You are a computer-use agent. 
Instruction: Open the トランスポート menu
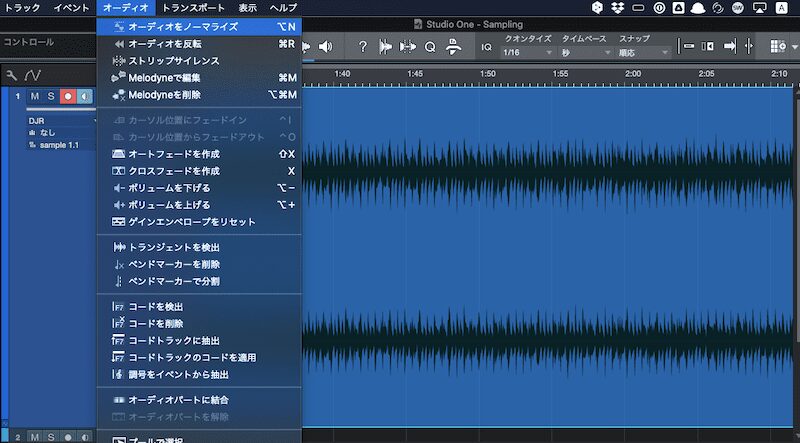(x=193, y=8)
